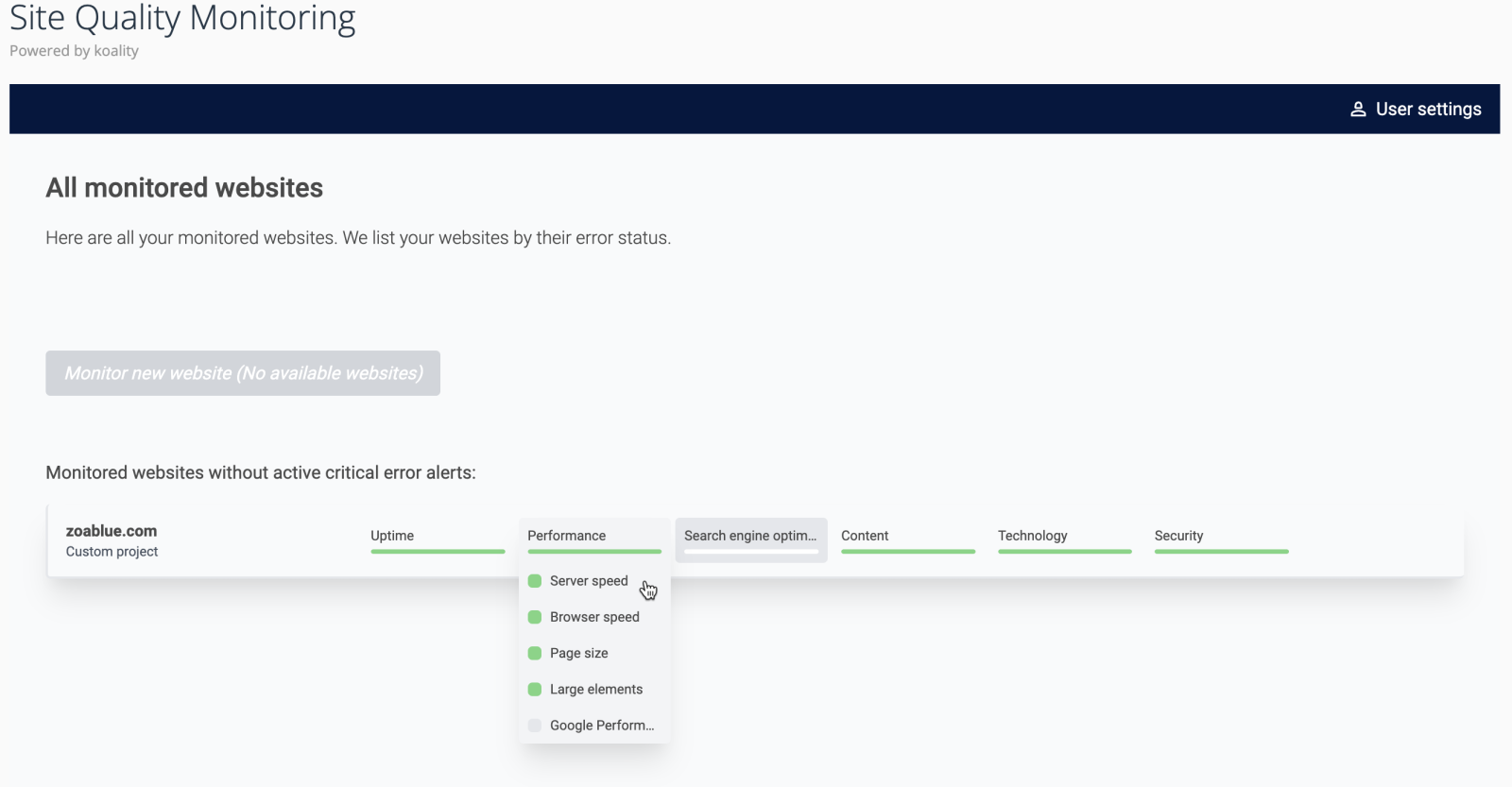Click green status dot beside Large elements

coord(535,690)
